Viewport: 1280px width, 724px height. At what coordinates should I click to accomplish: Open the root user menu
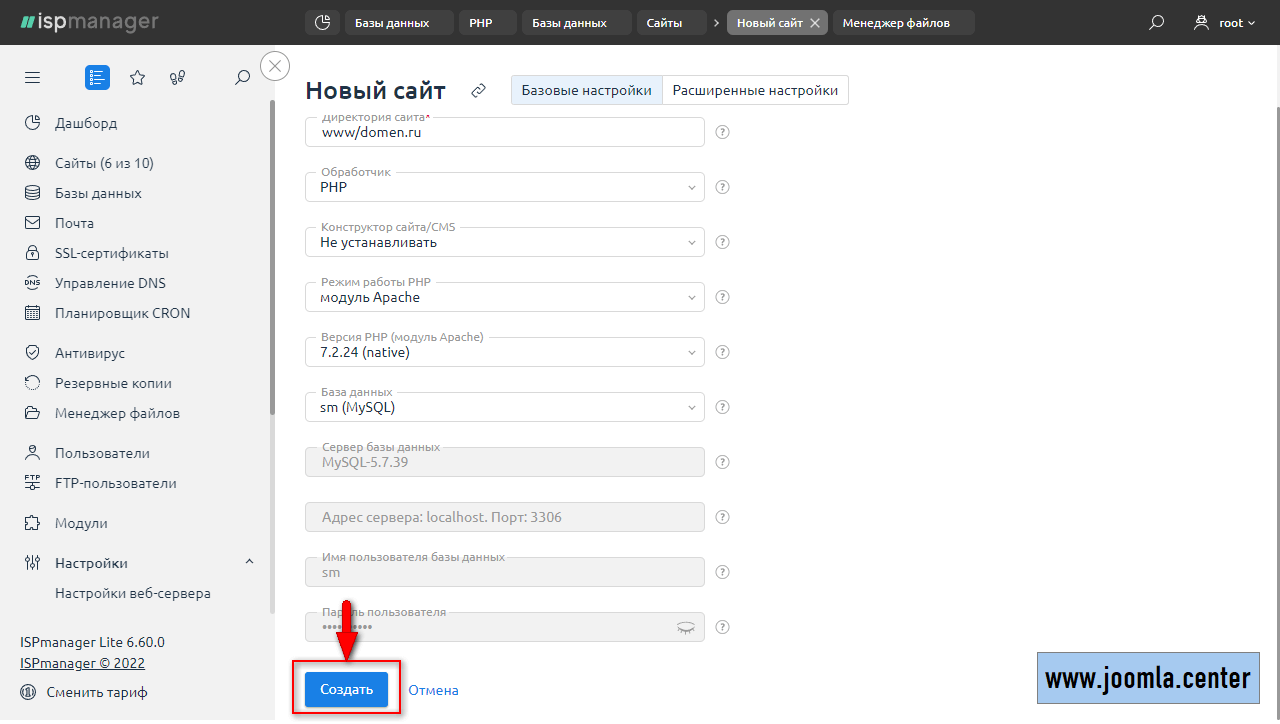1225,23
